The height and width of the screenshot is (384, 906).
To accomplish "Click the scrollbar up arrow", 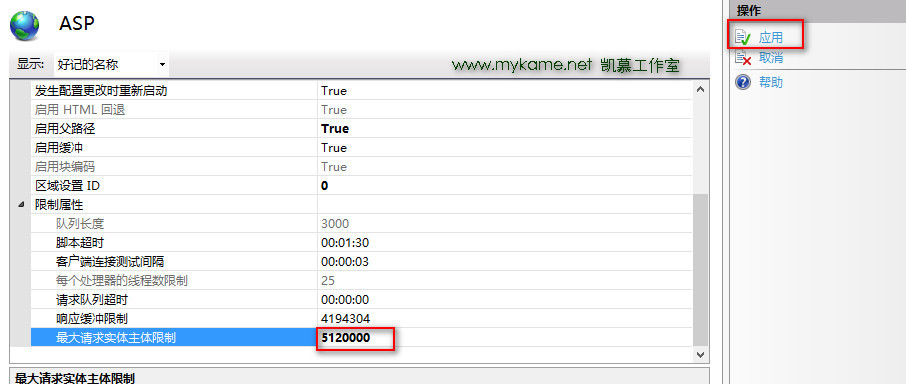I will click(700, 90).
